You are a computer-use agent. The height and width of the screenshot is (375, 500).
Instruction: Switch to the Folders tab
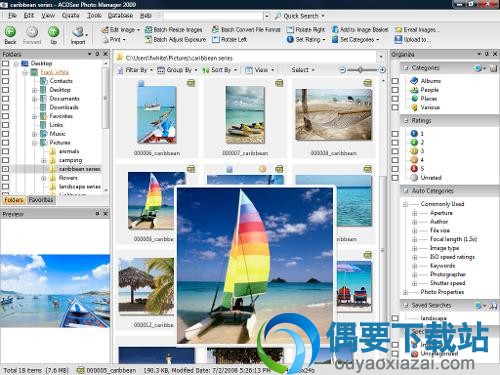click(x=14, y=200)
